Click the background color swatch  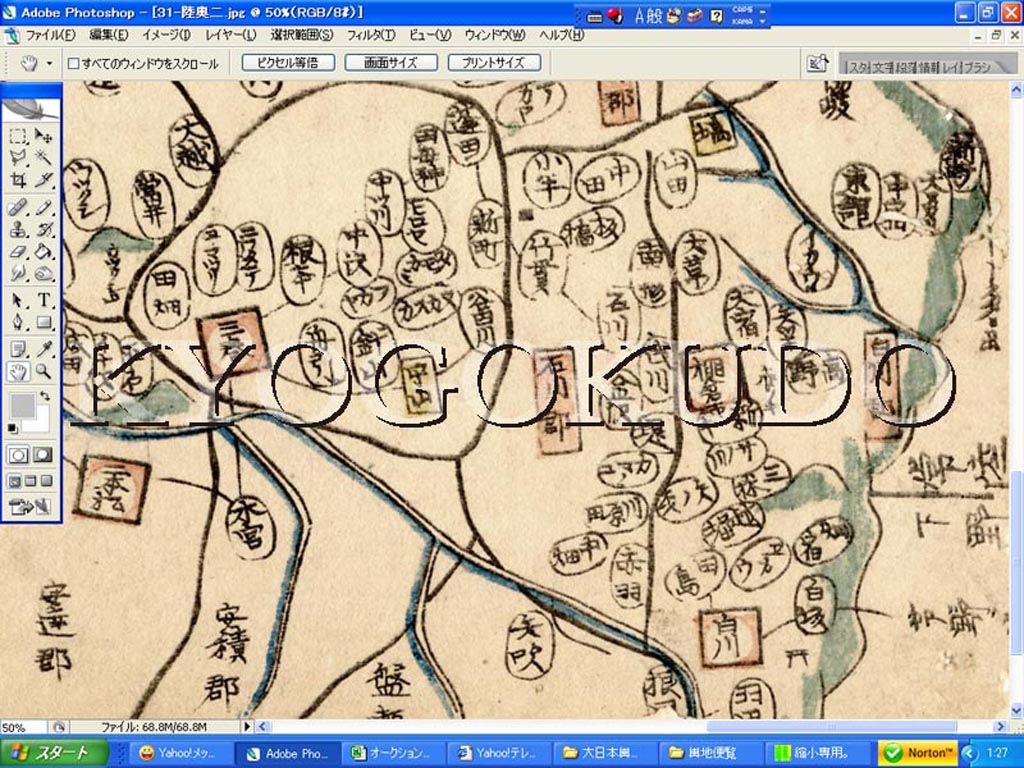pos(41,421)
